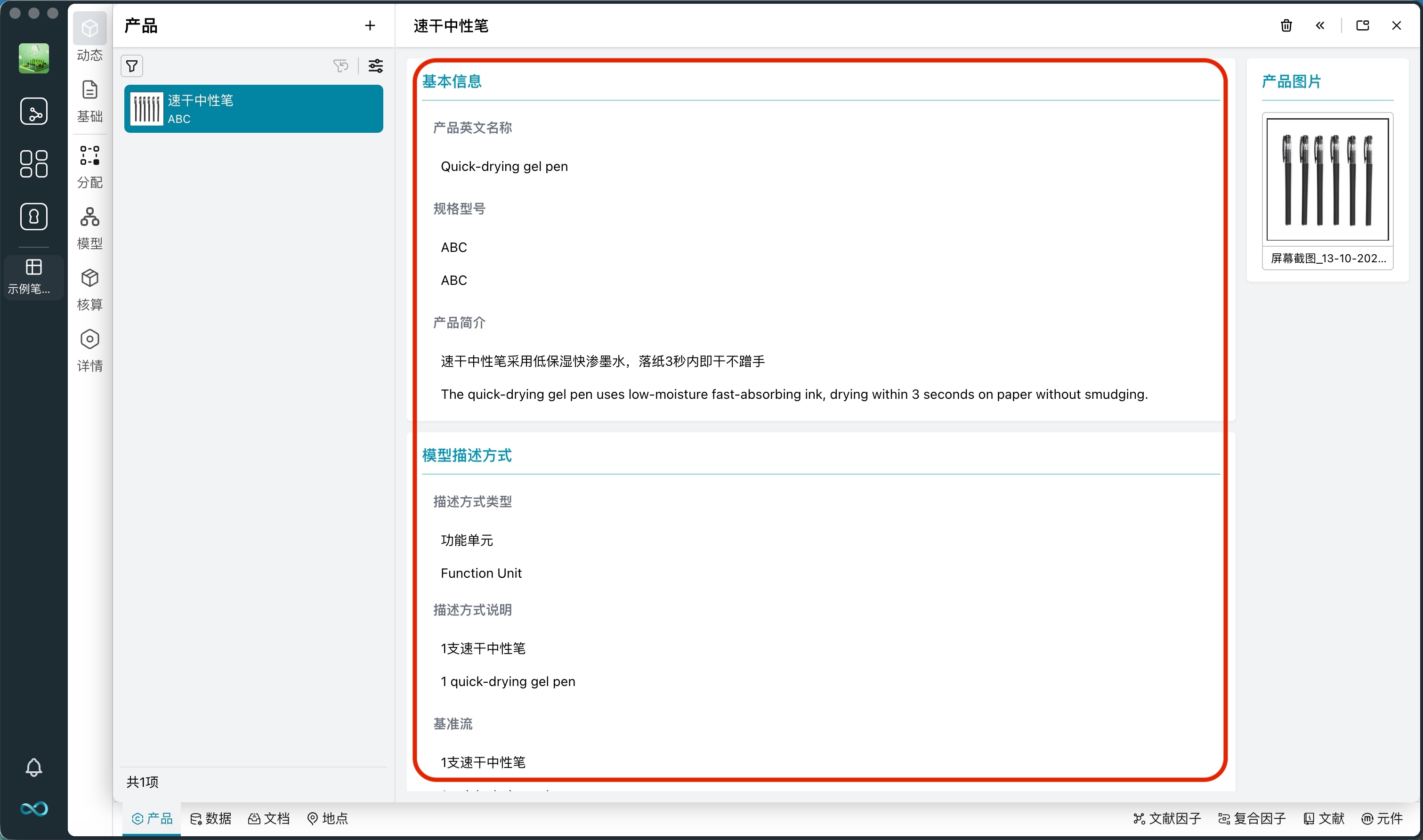The height and width of the screenshot is (840, 1423).
Task: Open the 复合因子 panel from bottom bar
Action: [x=1252, y=818]
